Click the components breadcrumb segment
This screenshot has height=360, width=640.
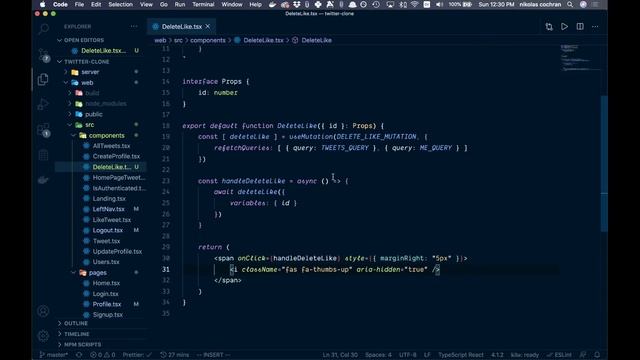pyautogui.click(x=207, y=40)
